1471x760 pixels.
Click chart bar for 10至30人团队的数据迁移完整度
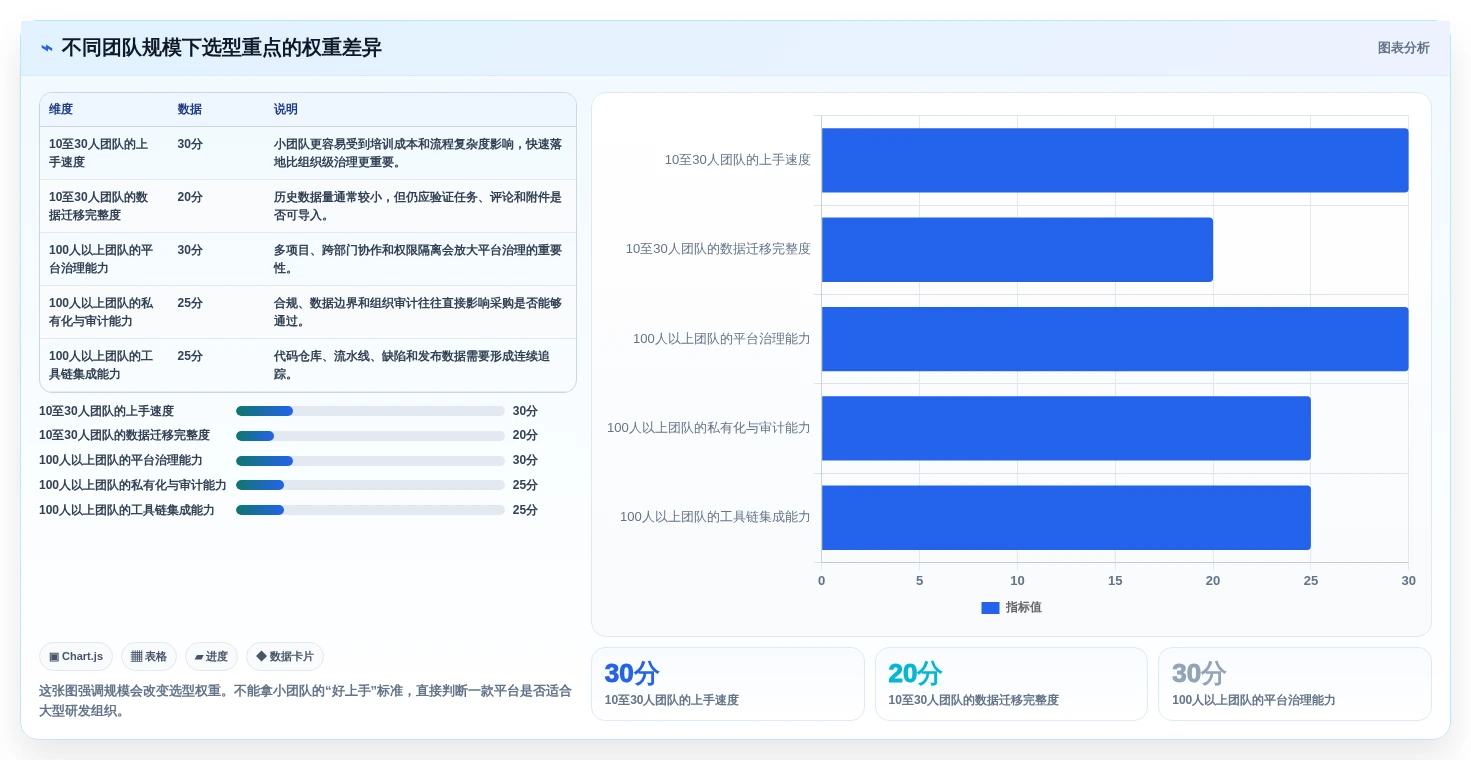pos(1017,249)
